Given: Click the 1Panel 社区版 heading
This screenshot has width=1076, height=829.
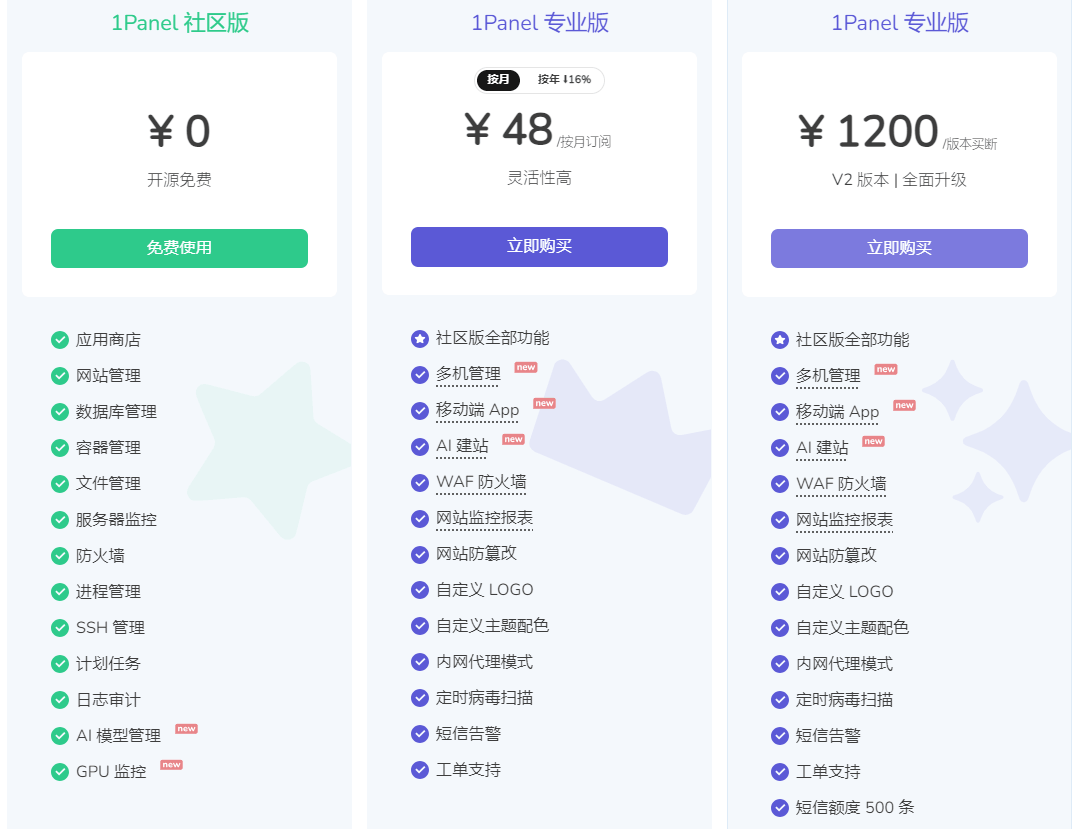Looking at the screenshot, I should (x=180, y=23).
